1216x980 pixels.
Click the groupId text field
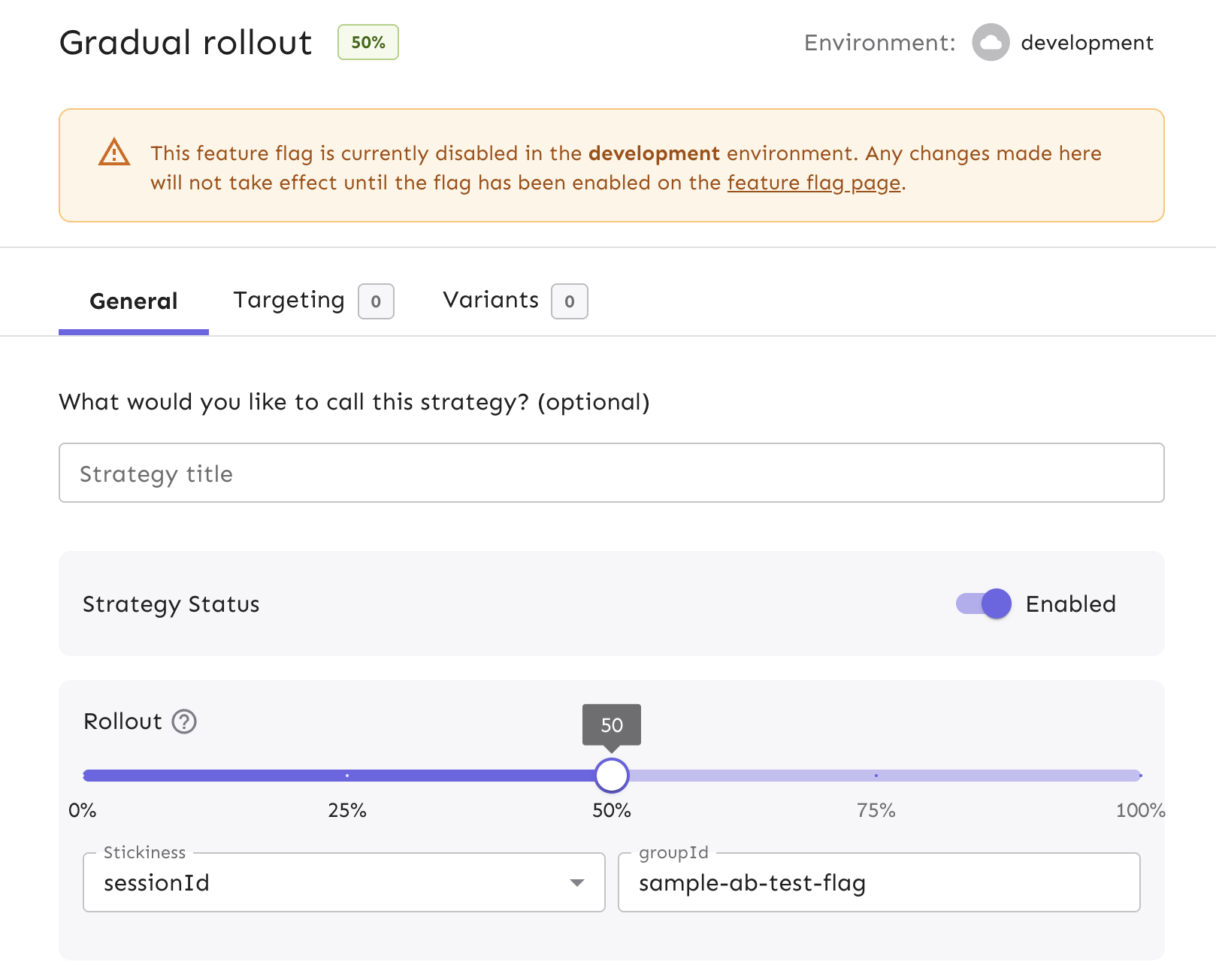click(878, 882)
